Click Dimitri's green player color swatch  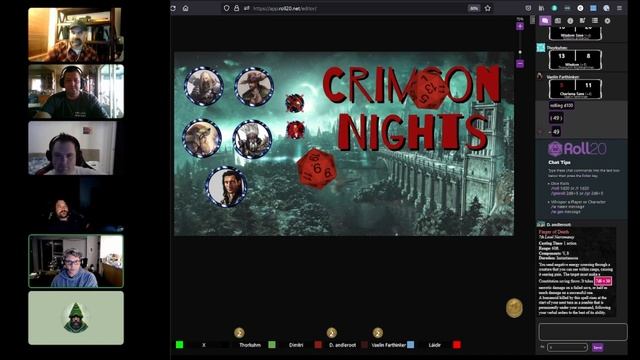coord(272,345)
